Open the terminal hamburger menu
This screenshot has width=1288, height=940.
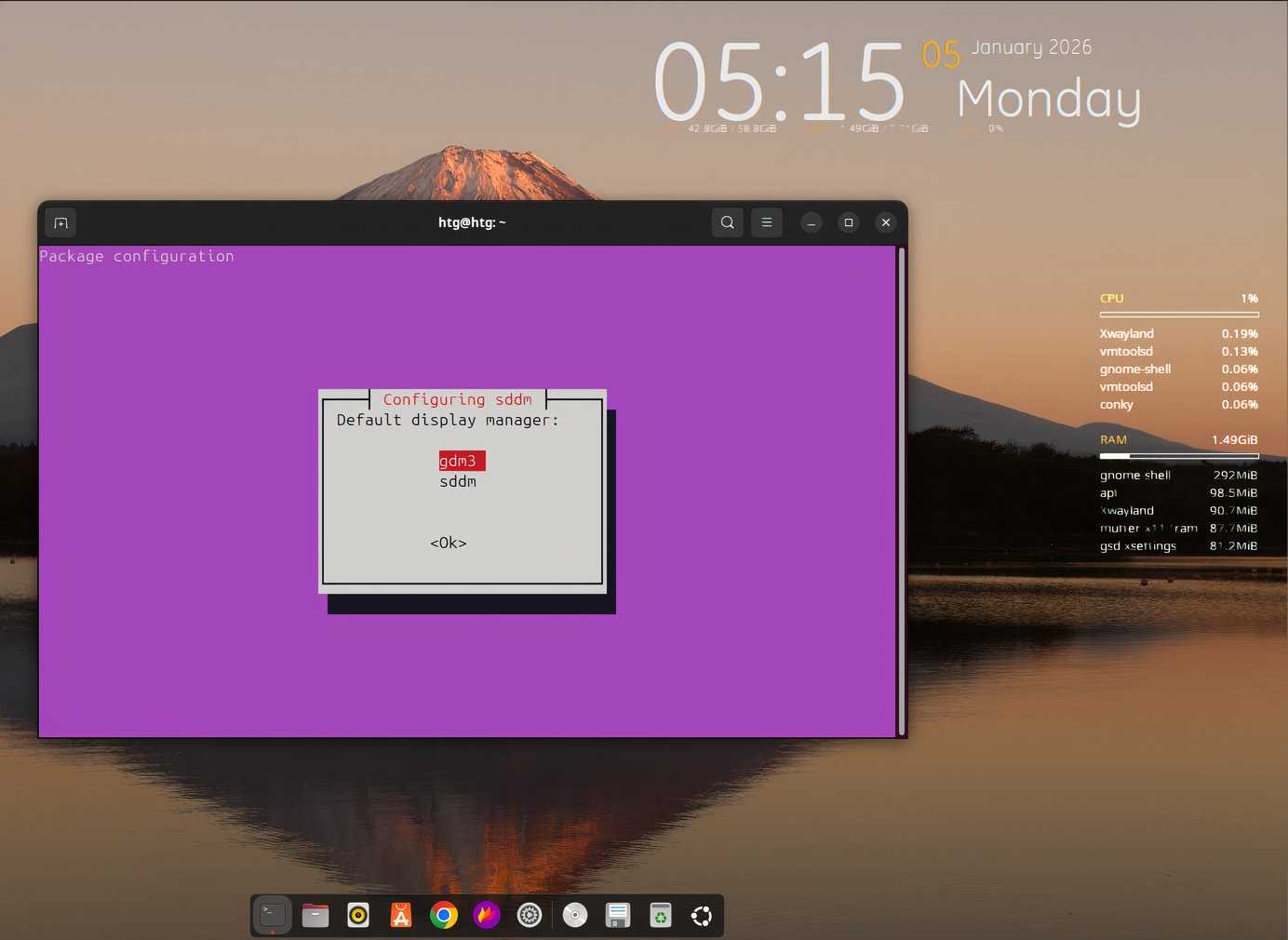pos(767,222)
